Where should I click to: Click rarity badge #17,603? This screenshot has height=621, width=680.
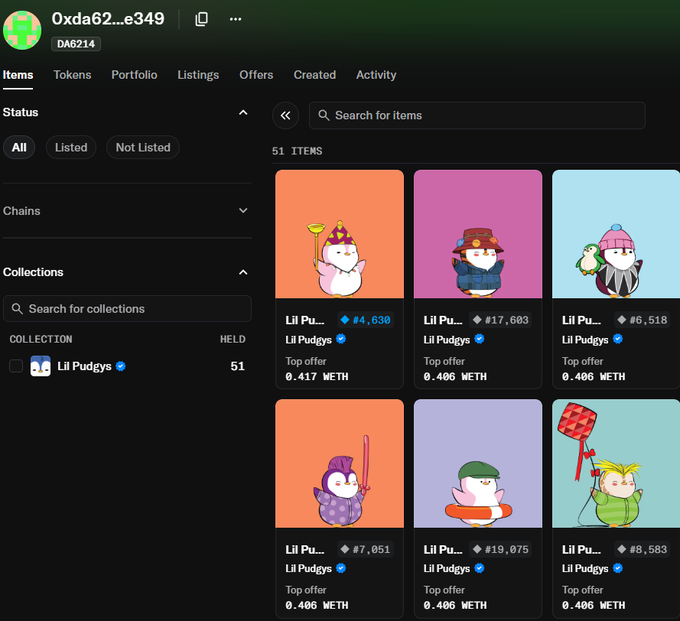click(500, 320)
